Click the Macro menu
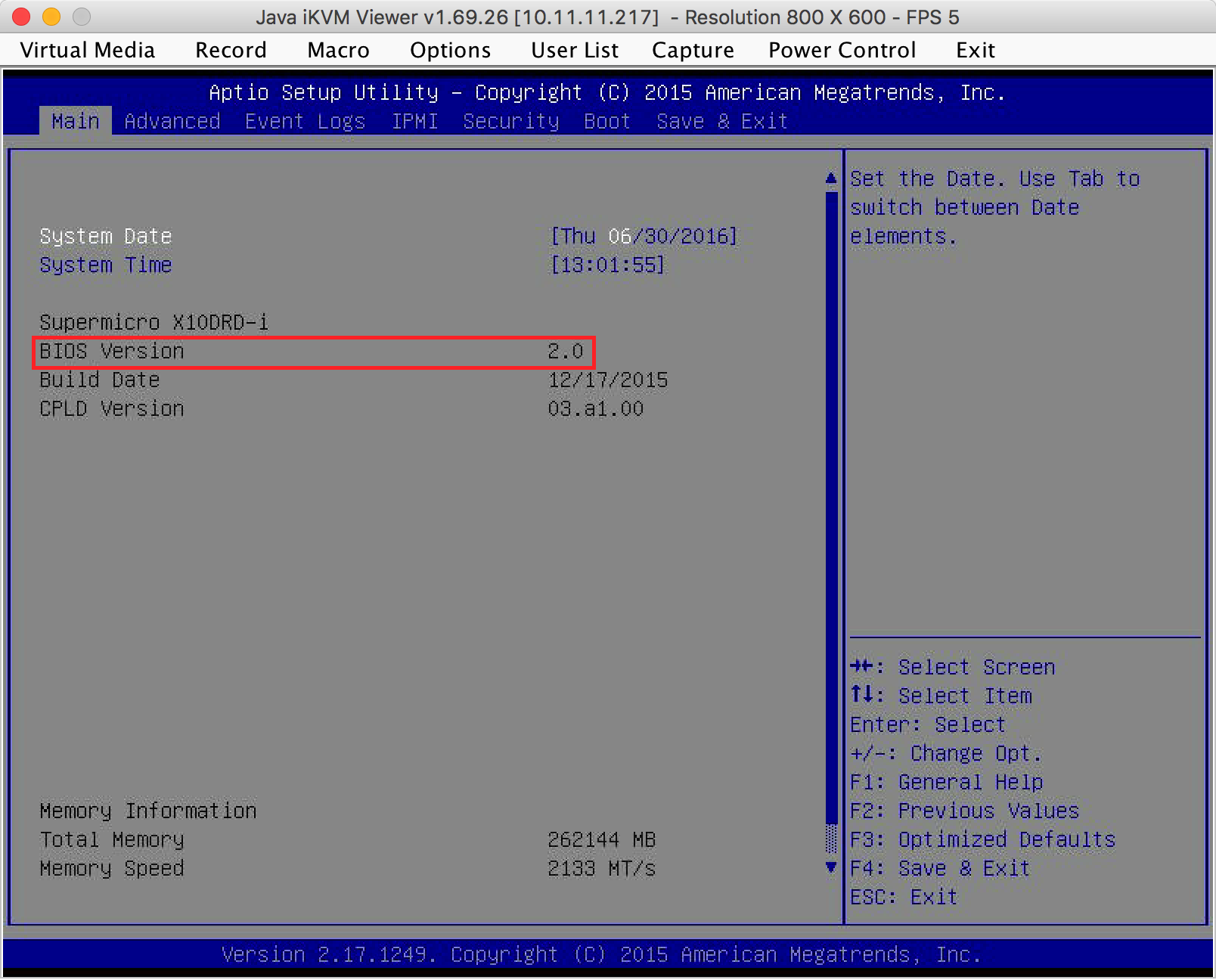Image resolution: width=1216 pixels, height=980 pixels. coord(338,50)
